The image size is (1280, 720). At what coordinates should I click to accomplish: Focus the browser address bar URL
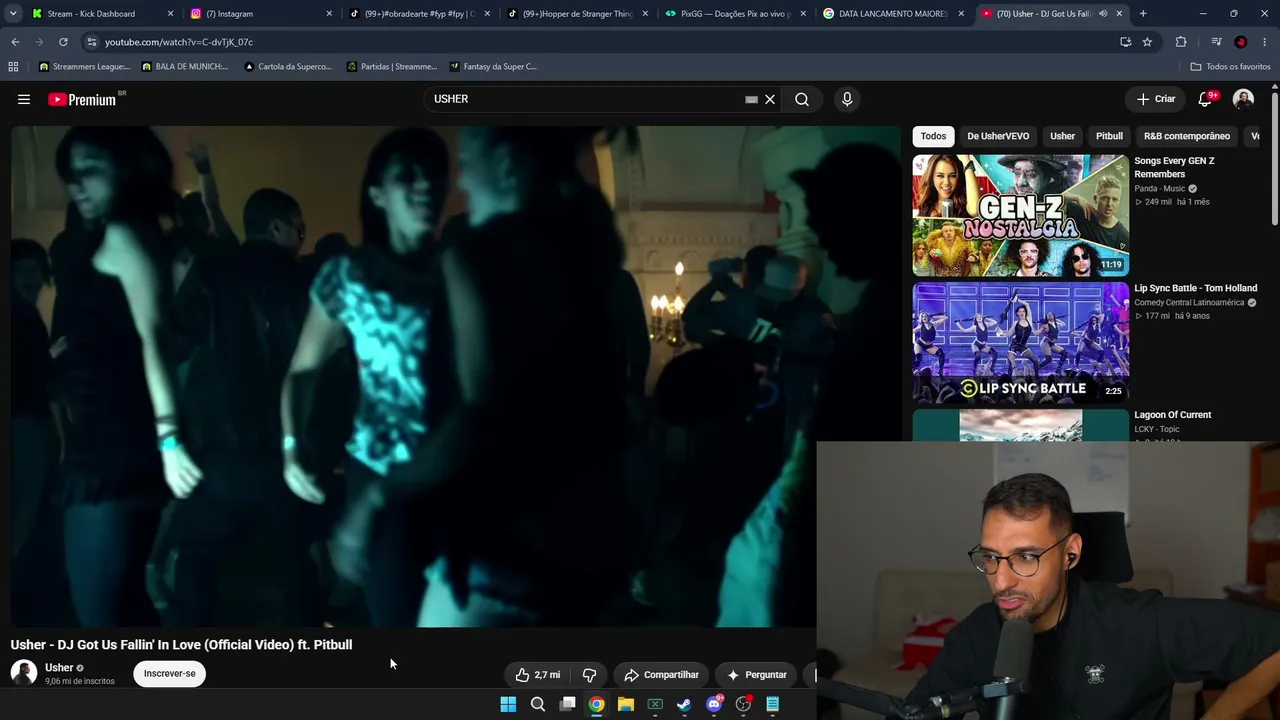[179, 42]
